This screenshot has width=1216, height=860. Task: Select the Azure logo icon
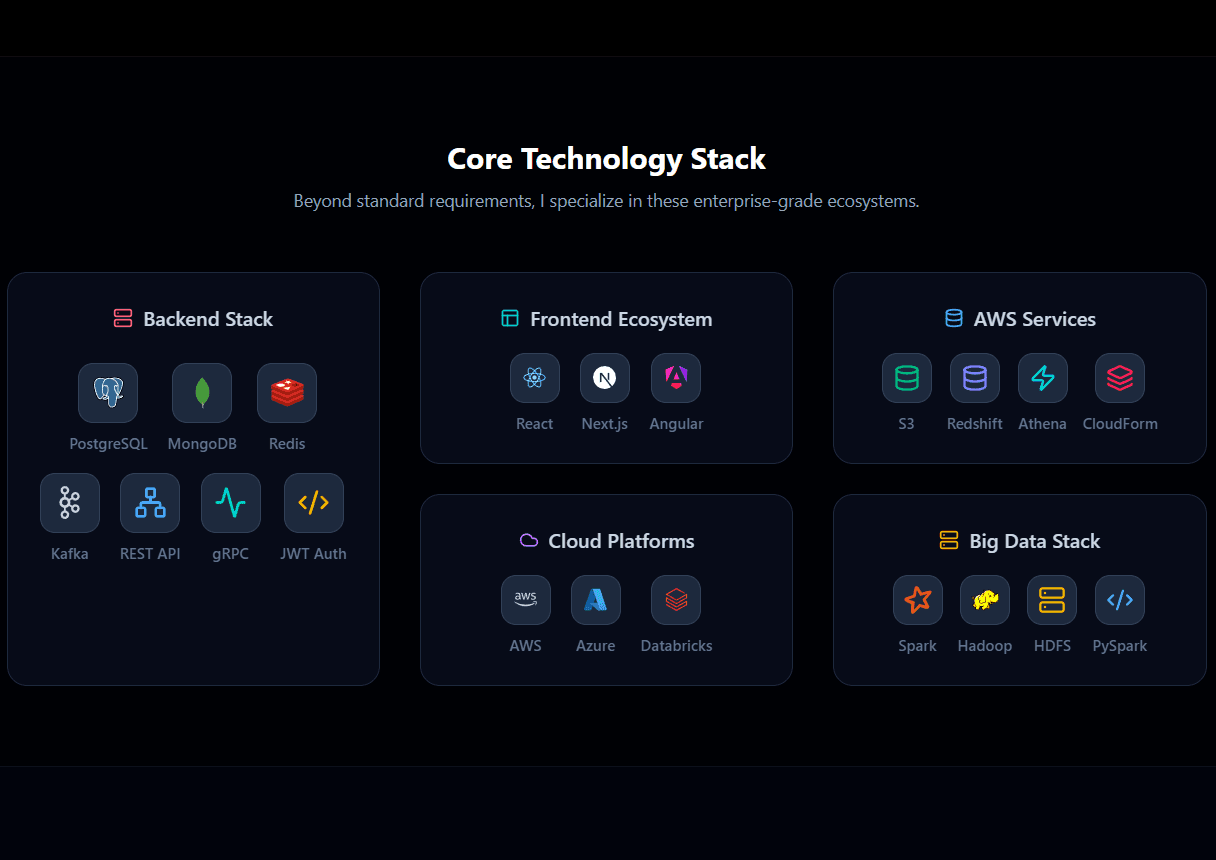596,600
